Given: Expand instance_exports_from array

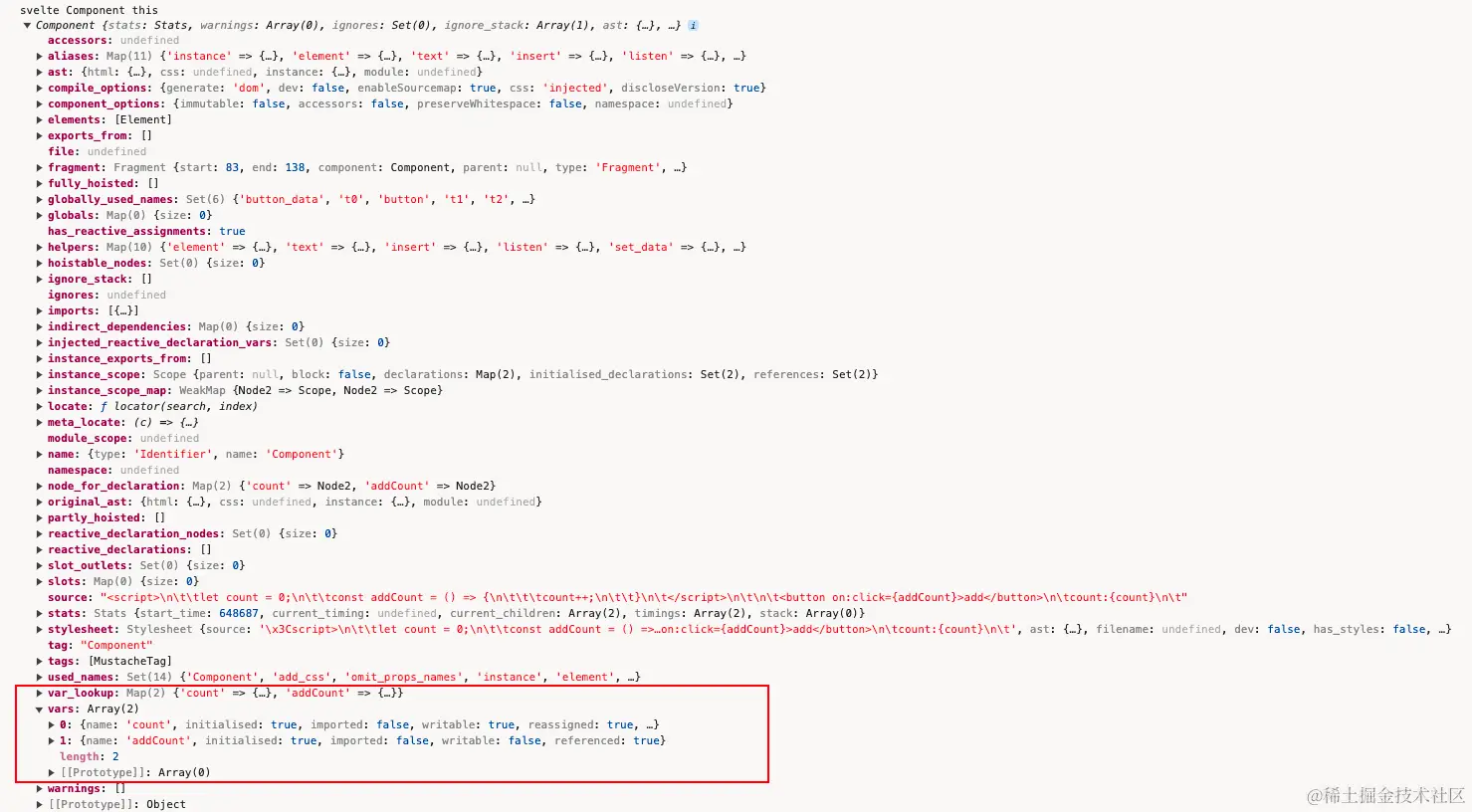Looking at the screenshot, I should pyautogui.click(x=39, y=359).
